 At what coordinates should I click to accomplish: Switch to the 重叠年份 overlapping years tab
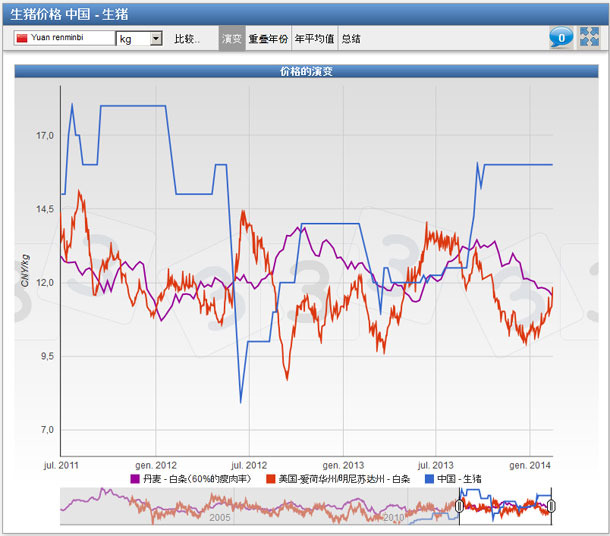pos(268,38)
